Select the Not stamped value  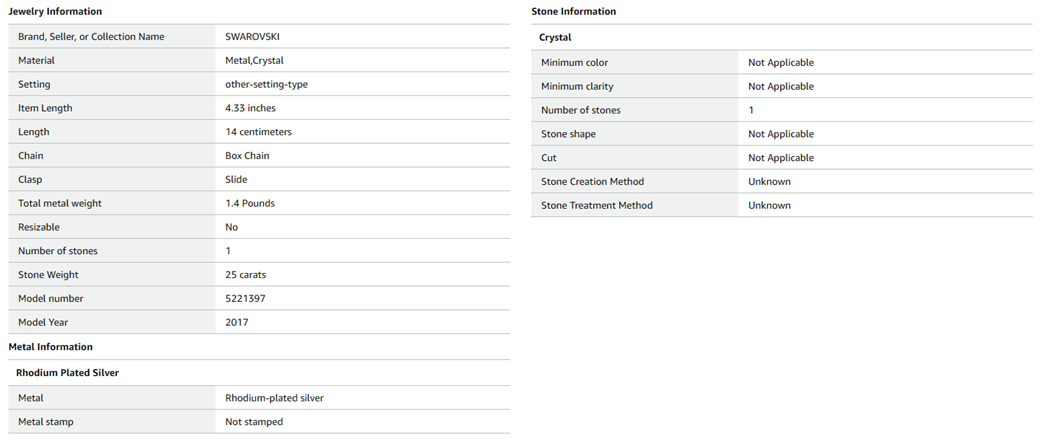tap(254, 422)
